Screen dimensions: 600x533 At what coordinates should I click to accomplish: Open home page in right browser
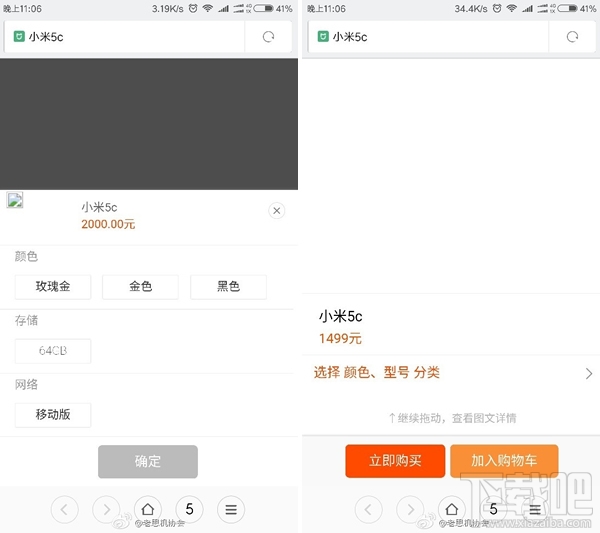click(x=452, y=509)
